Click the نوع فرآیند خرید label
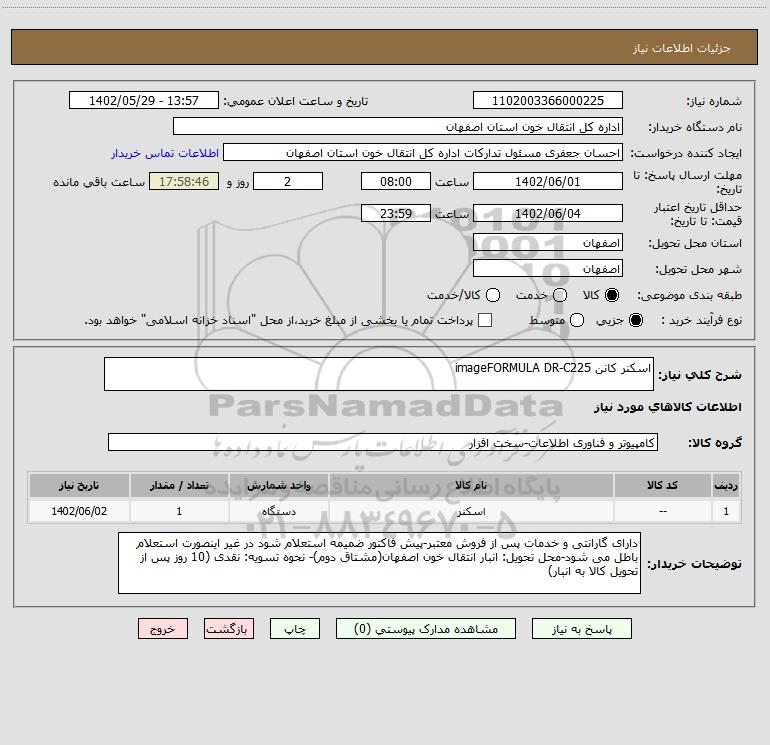This screenshot has height=745, width=770. coord(701,321)
